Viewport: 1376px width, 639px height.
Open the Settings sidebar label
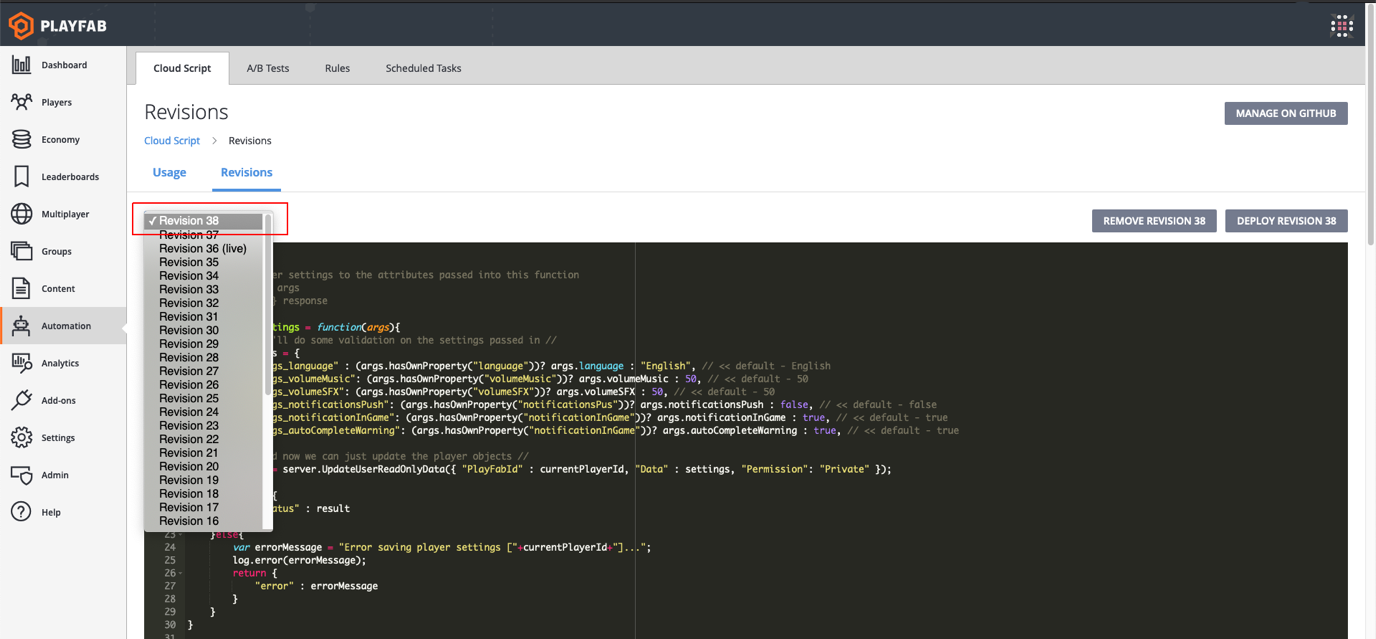(58, 438)
